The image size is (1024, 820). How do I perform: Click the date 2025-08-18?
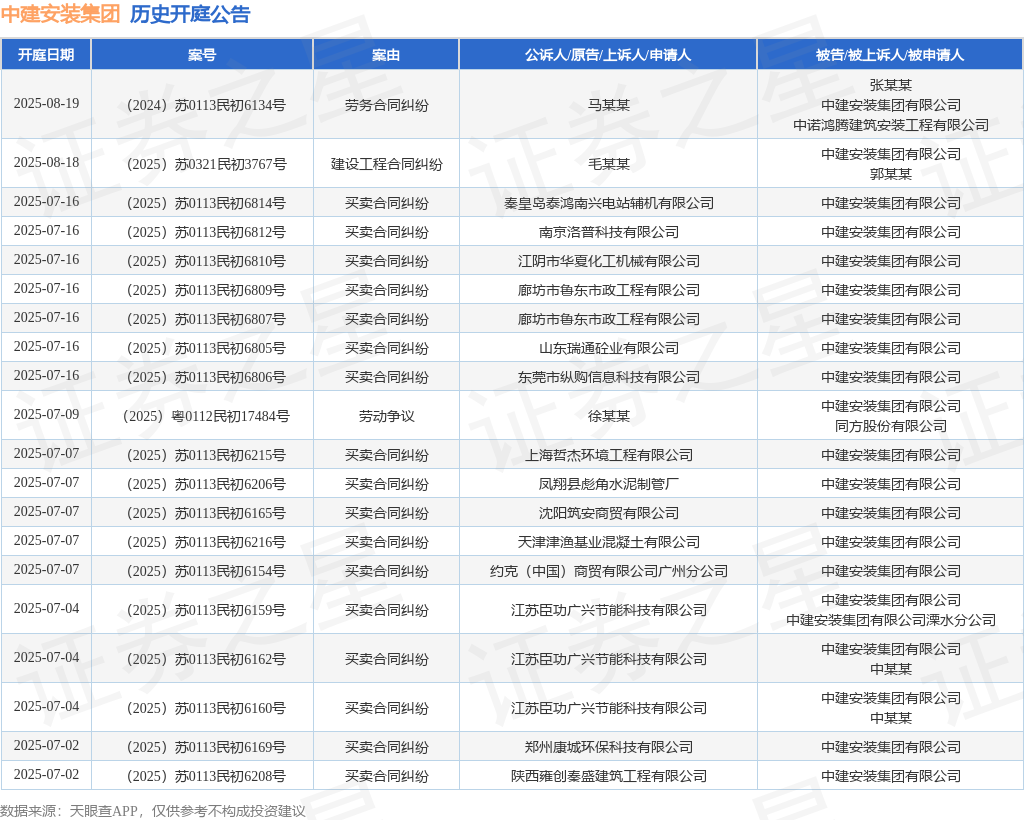coord(46,162)
